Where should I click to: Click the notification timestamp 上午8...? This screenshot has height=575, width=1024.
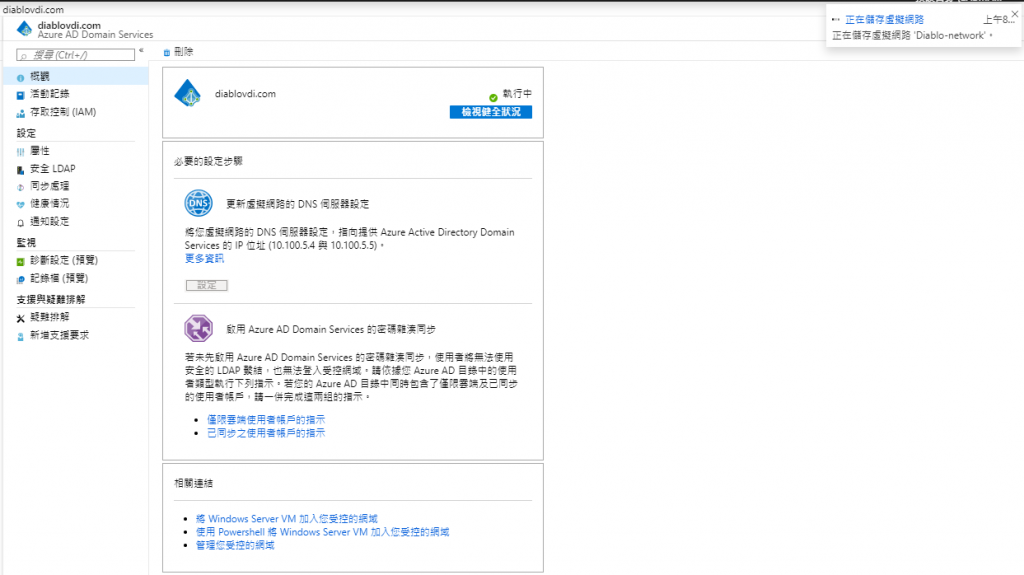pyautogui.click(x=999, y=20)
